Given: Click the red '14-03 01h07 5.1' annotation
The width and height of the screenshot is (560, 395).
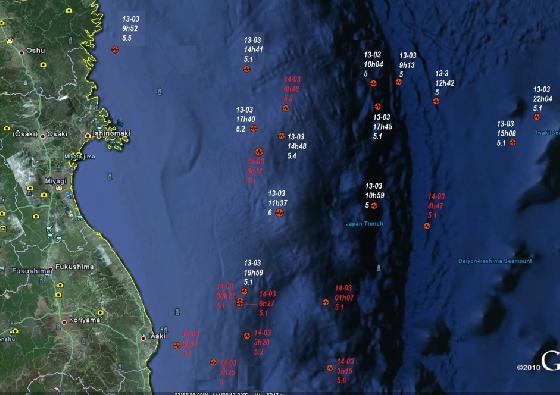Looking at the screenshot, I should pos(344,298).
